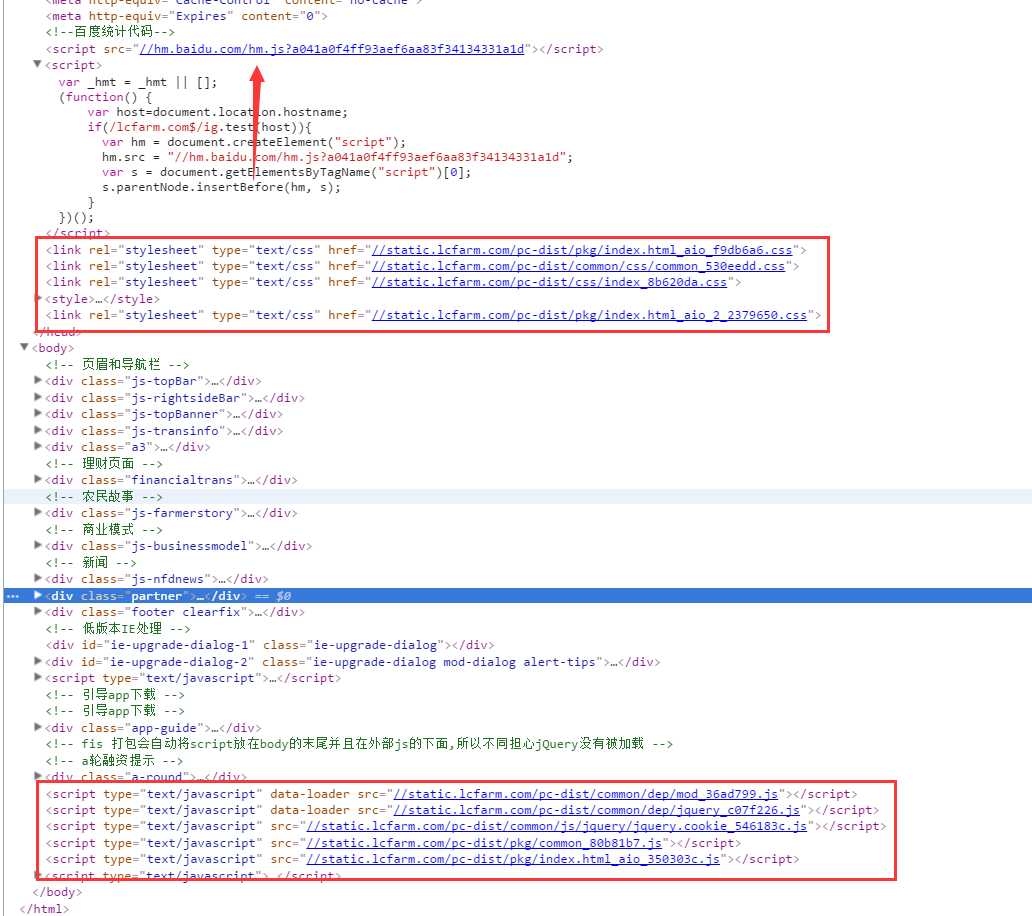Screen dimensions: 1032x916
Task: Open common_530eedd.css stylesheet link
Action: click(579, 266)
